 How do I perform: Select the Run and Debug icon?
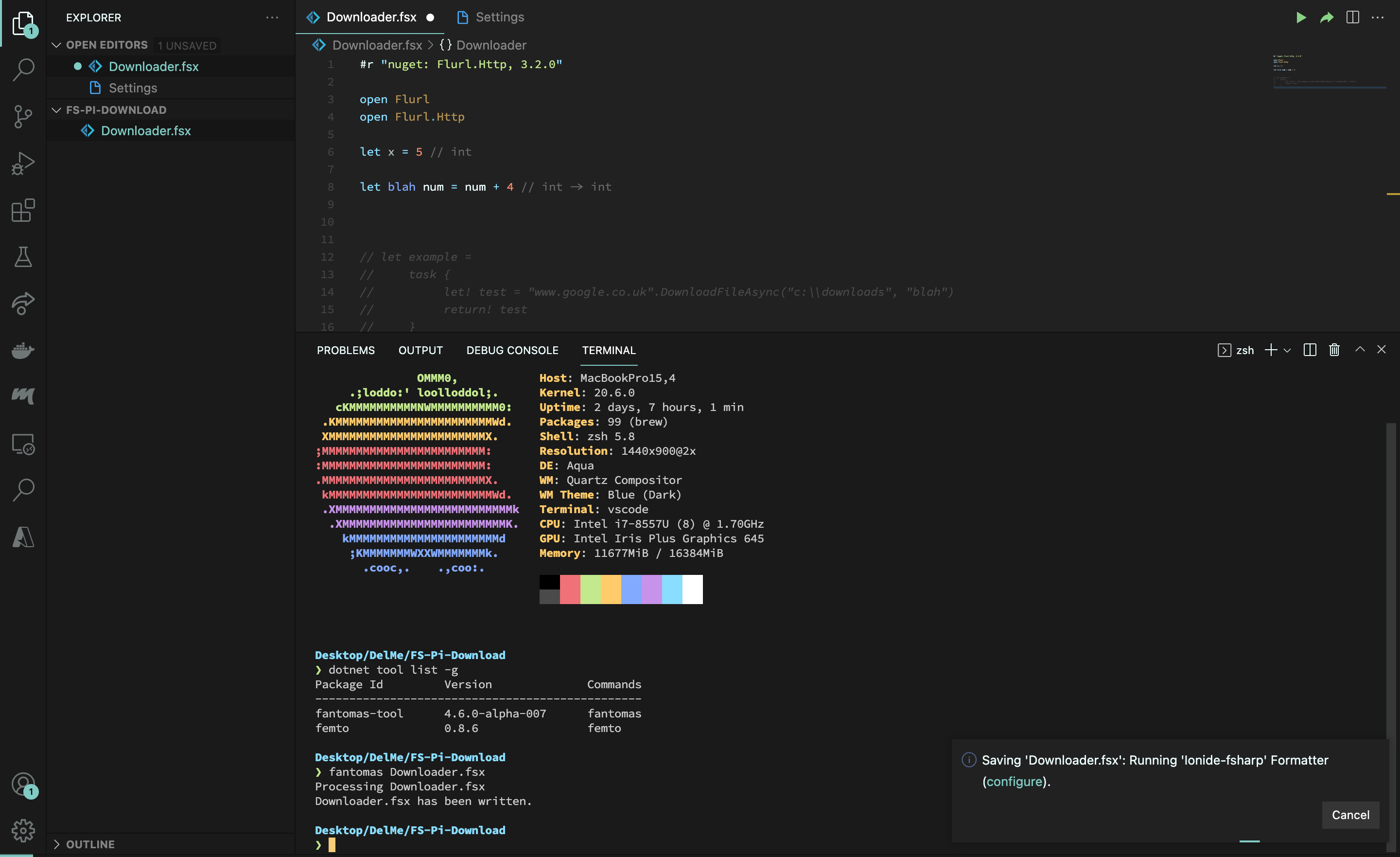pyautogui.click(x=23, y=163)
